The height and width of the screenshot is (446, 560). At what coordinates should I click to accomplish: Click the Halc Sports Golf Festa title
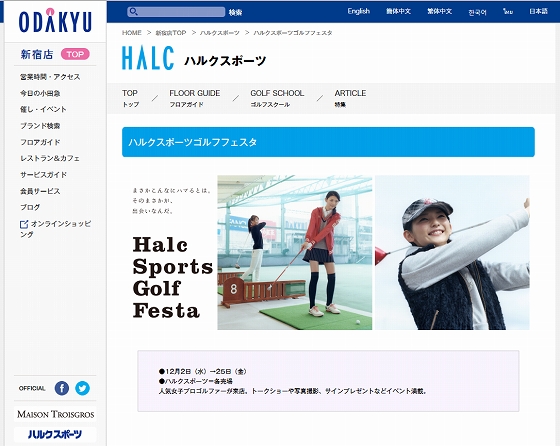click(x=172, y=277)
